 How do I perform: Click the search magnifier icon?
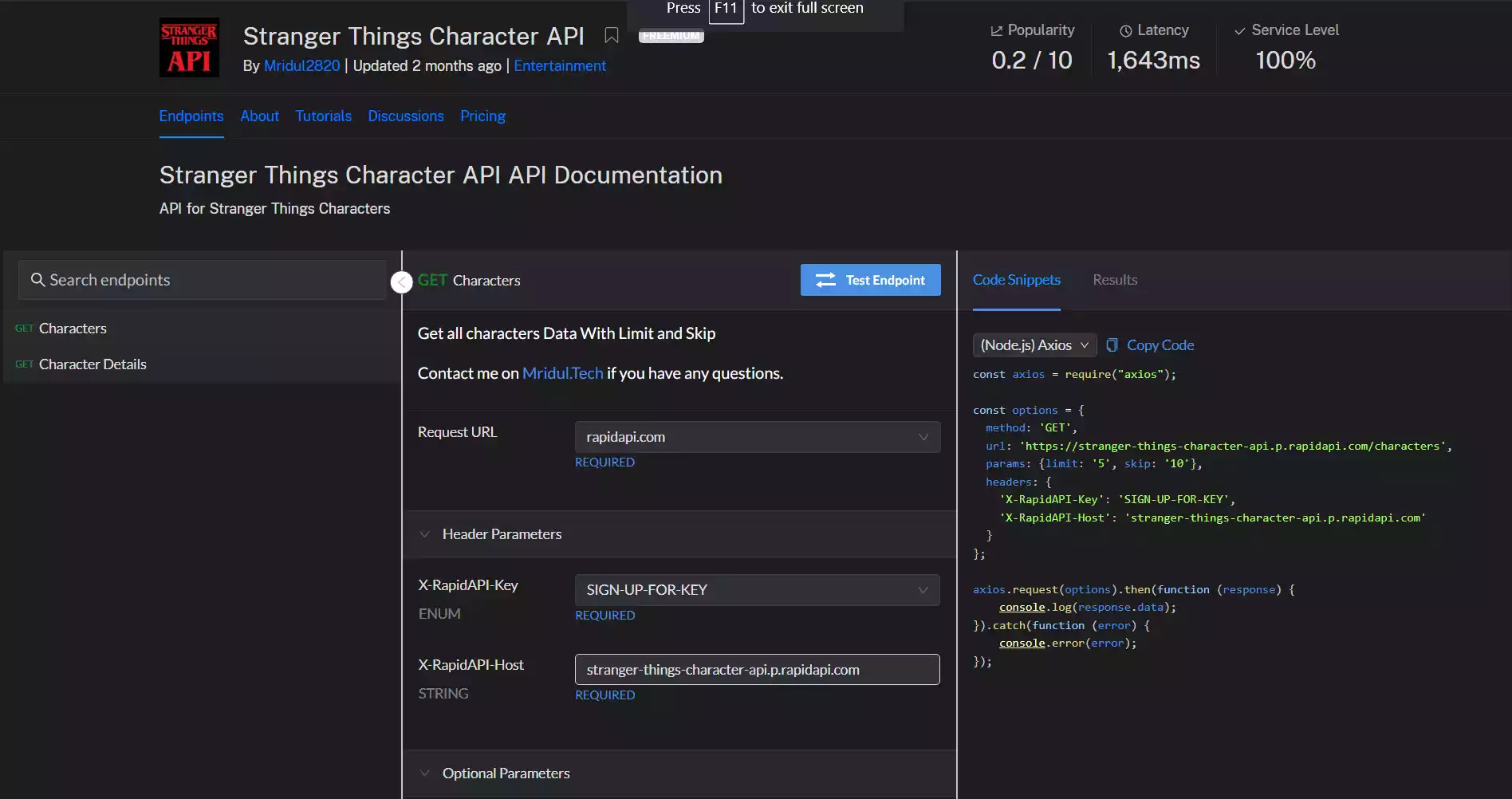[x=37, y=280]
